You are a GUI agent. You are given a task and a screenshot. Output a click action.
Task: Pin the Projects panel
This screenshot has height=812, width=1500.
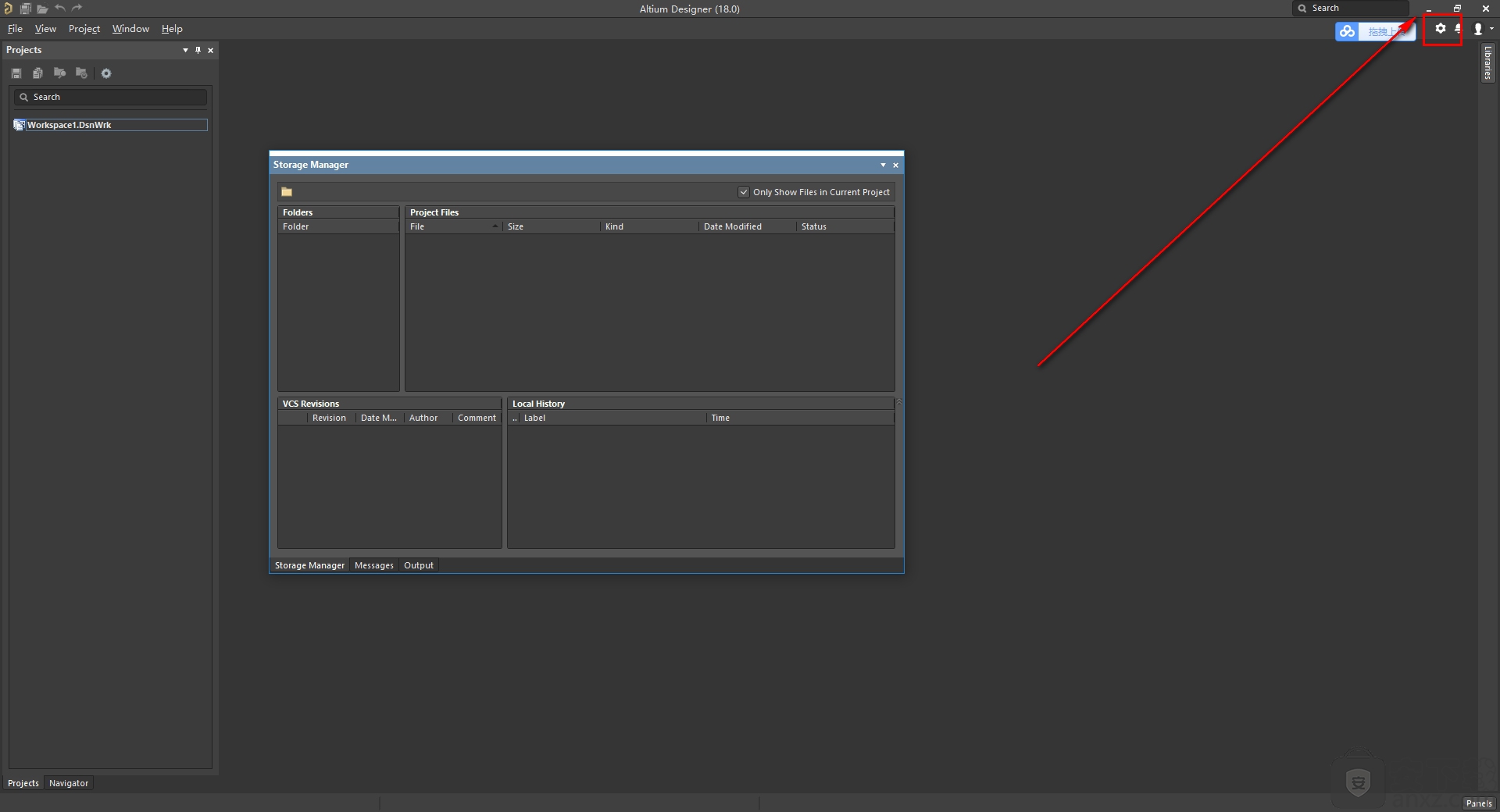[198, 50]
